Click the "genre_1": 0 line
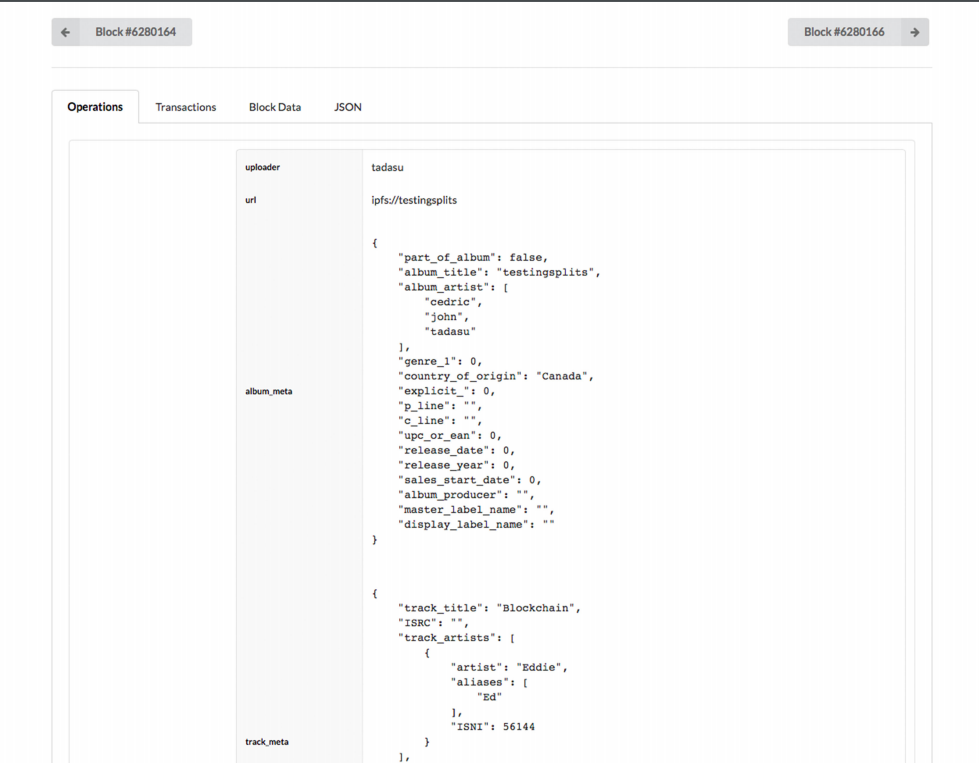 tap(440, 362)
